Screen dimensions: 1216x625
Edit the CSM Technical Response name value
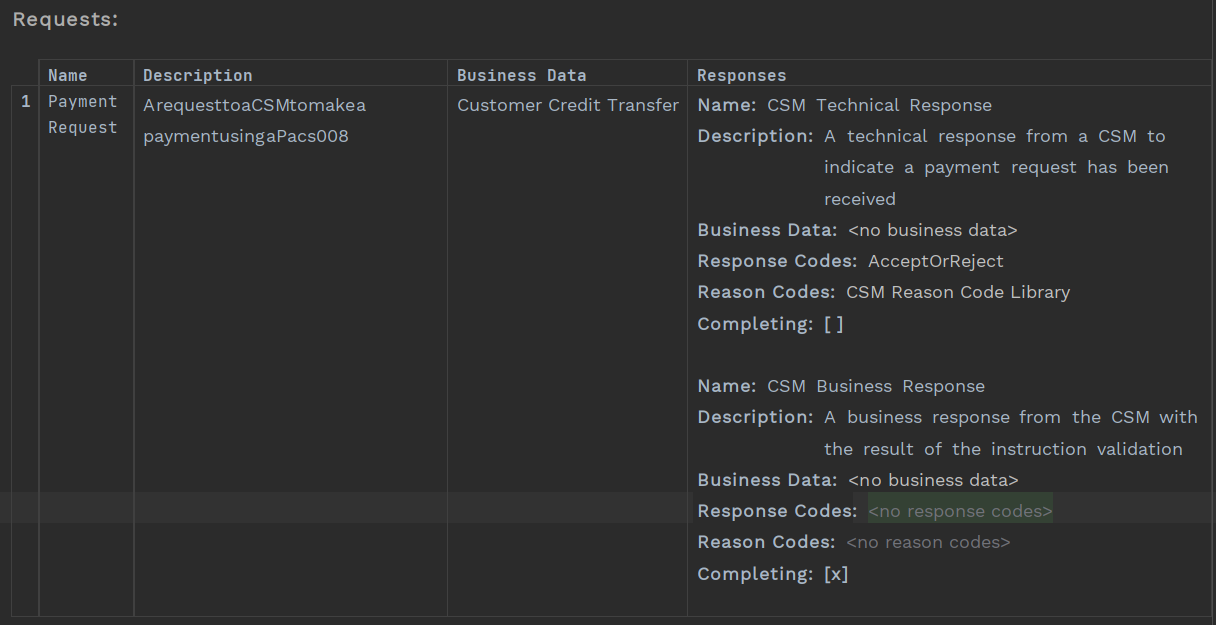(x=879, y=105)
